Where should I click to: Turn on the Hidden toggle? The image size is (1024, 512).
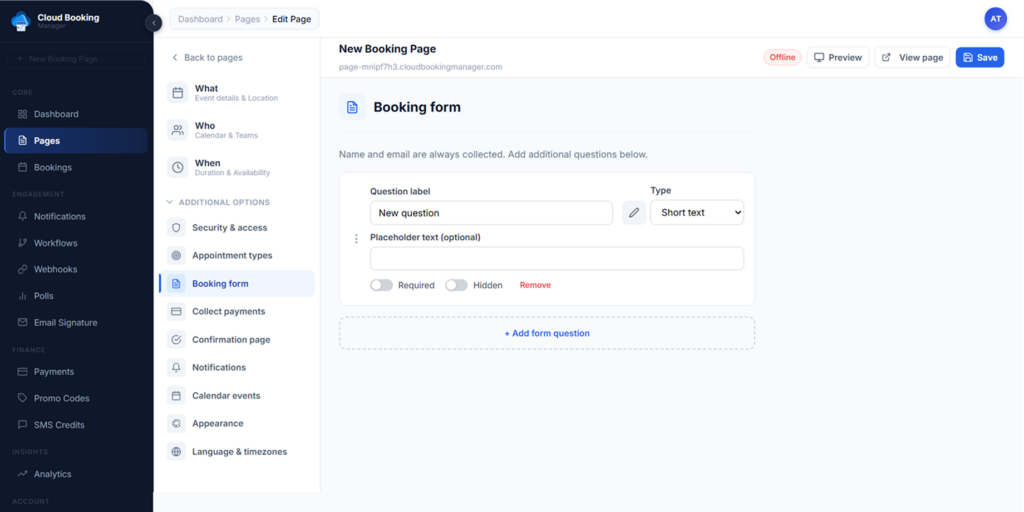[456, 285]
